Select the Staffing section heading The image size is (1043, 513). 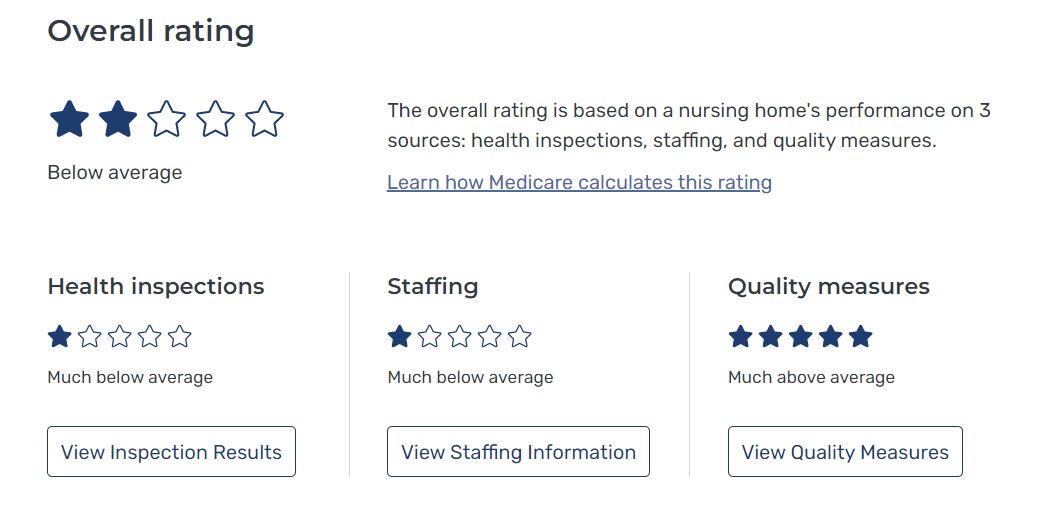point(433,287)
